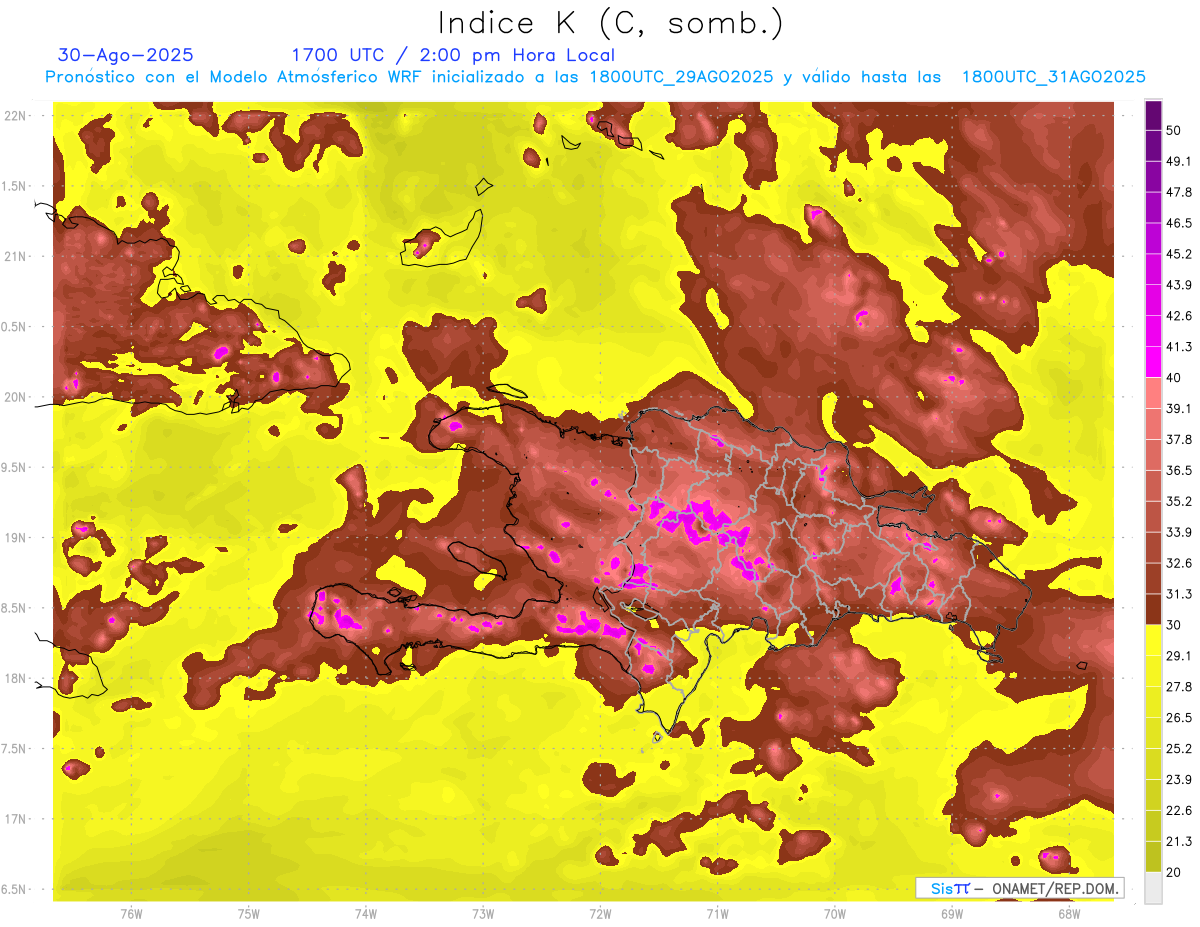Image resolution: width=1200 pixels, height=927 pixels.
Task: Click the legend value "37.8"
Action: [x=1179, y=440]
